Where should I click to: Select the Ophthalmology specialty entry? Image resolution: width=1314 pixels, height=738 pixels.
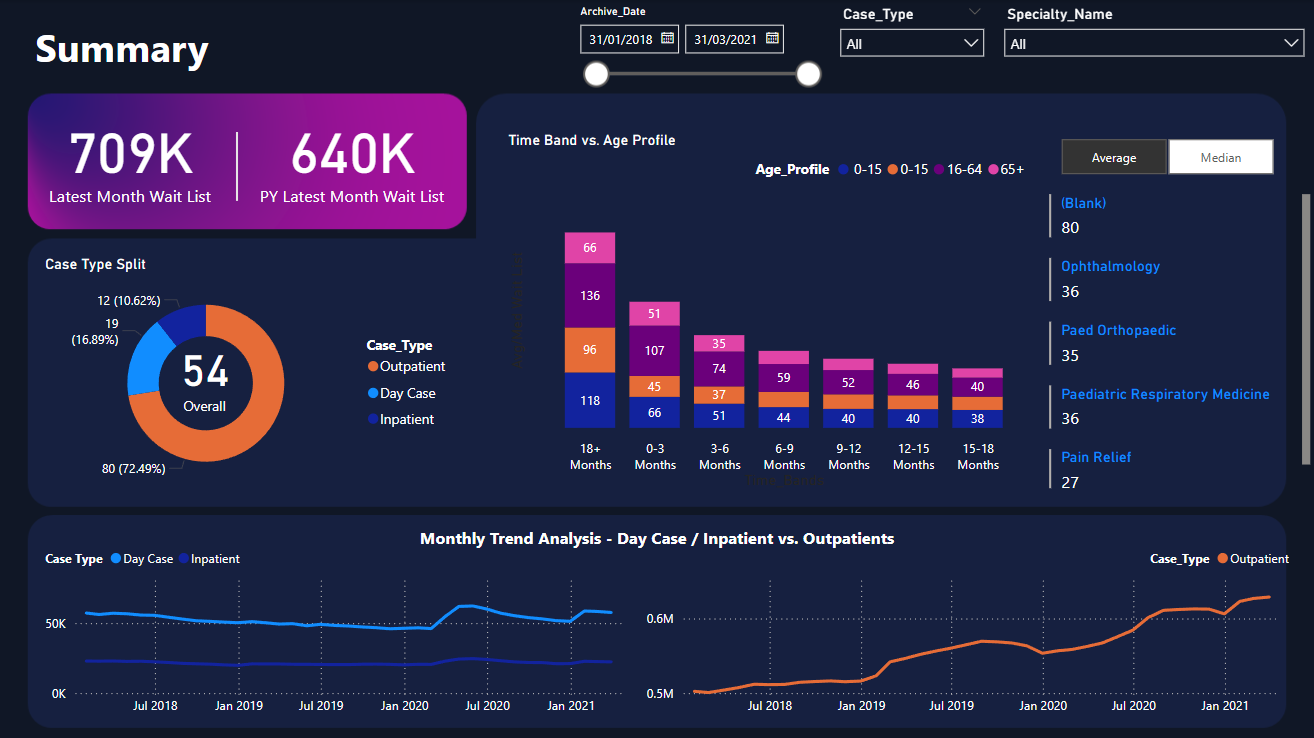(x=1110, y=267)
